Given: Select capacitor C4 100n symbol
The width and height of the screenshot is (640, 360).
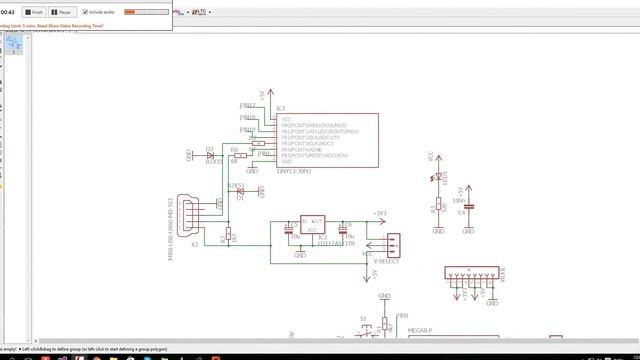Looking at the screenshot, I should [469, 207].
